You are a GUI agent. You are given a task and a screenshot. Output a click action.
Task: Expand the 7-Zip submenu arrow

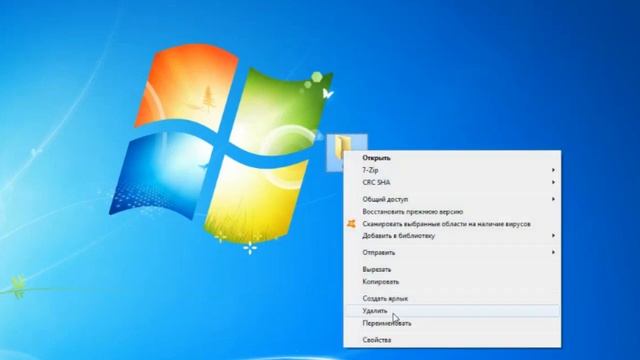pyautogui.click(x=553, y=170)
